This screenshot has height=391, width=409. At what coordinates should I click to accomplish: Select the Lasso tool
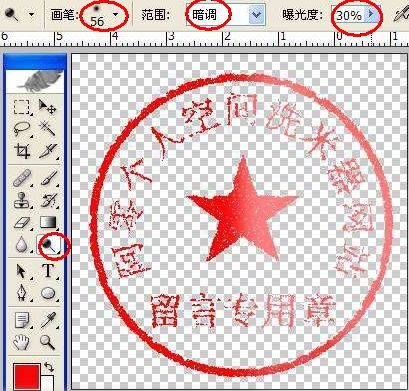tap(22, 129)
